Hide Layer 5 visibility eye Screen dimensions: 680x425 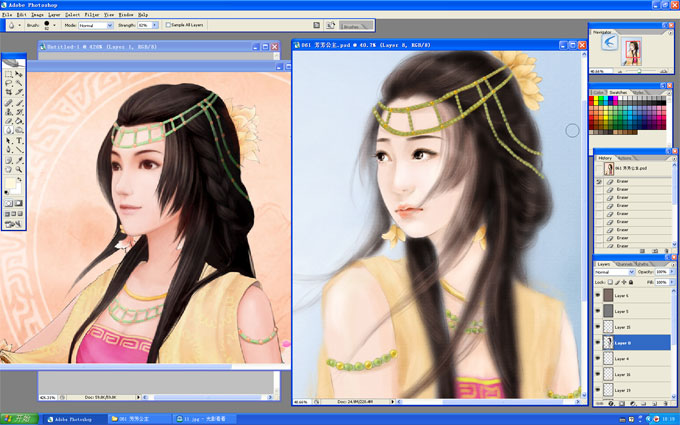click(x=598, y=311)
